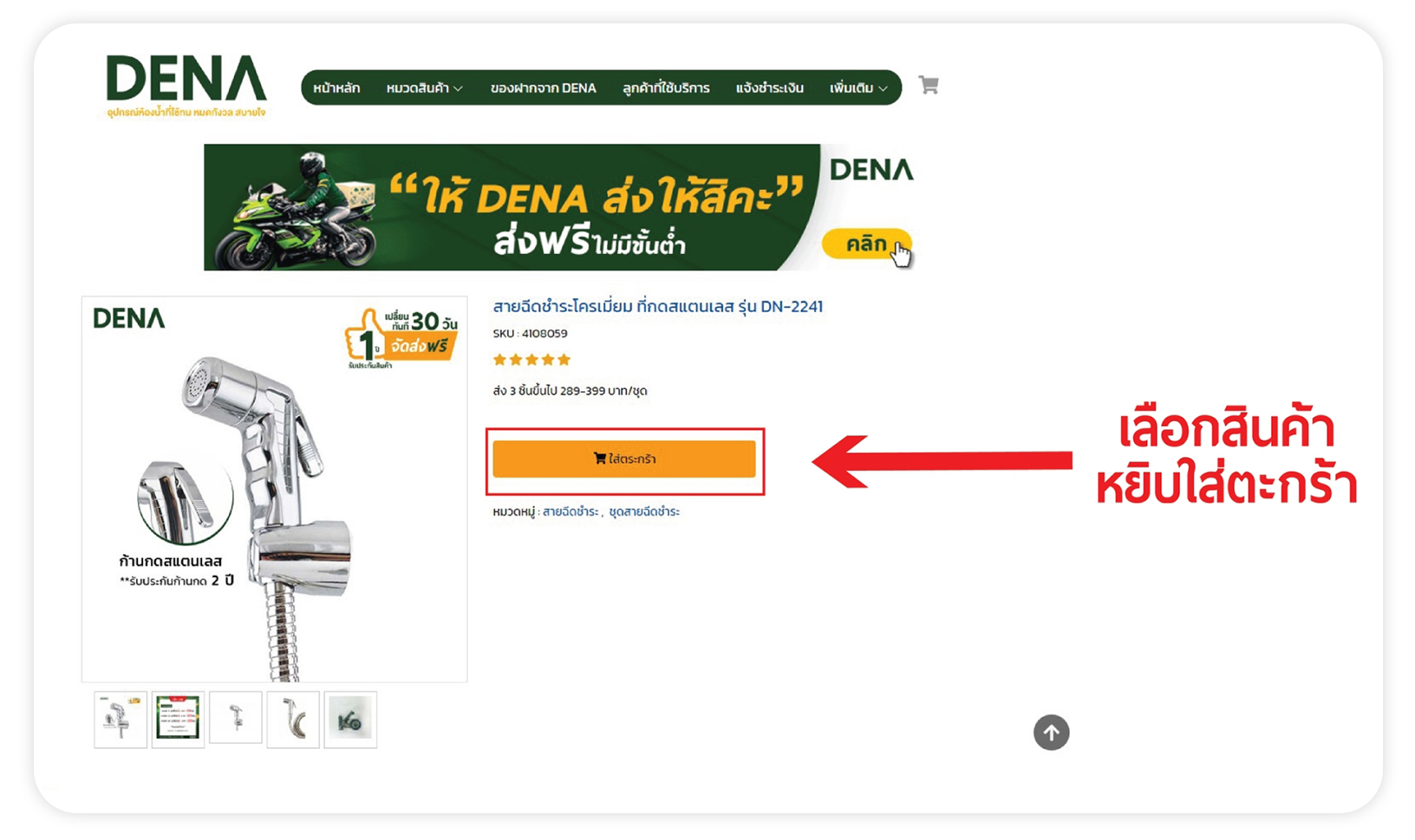Select the last thumbnail with holder part
This screenshot has width=1415, height=840.
coord(350,720)
